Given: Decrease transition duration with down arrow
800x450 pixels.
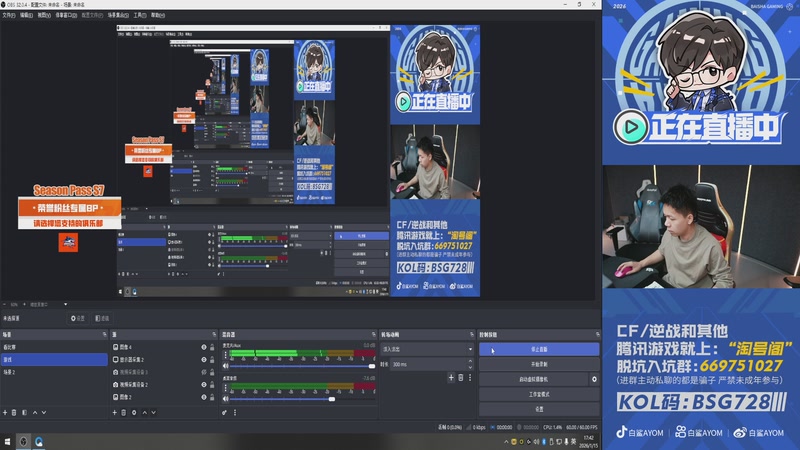Looking at the screenshot, I should pos(470,367).
